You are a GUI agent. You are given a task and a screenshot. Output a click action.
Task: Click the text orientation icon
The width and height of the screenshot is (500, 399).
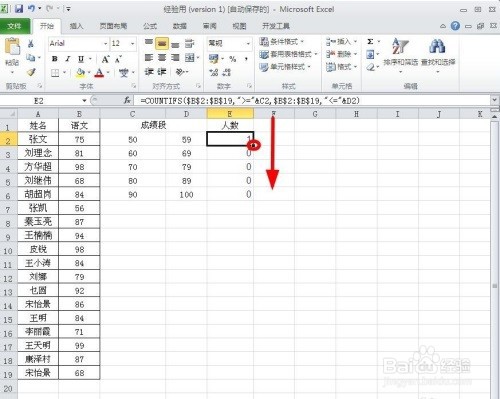(180, 72)
